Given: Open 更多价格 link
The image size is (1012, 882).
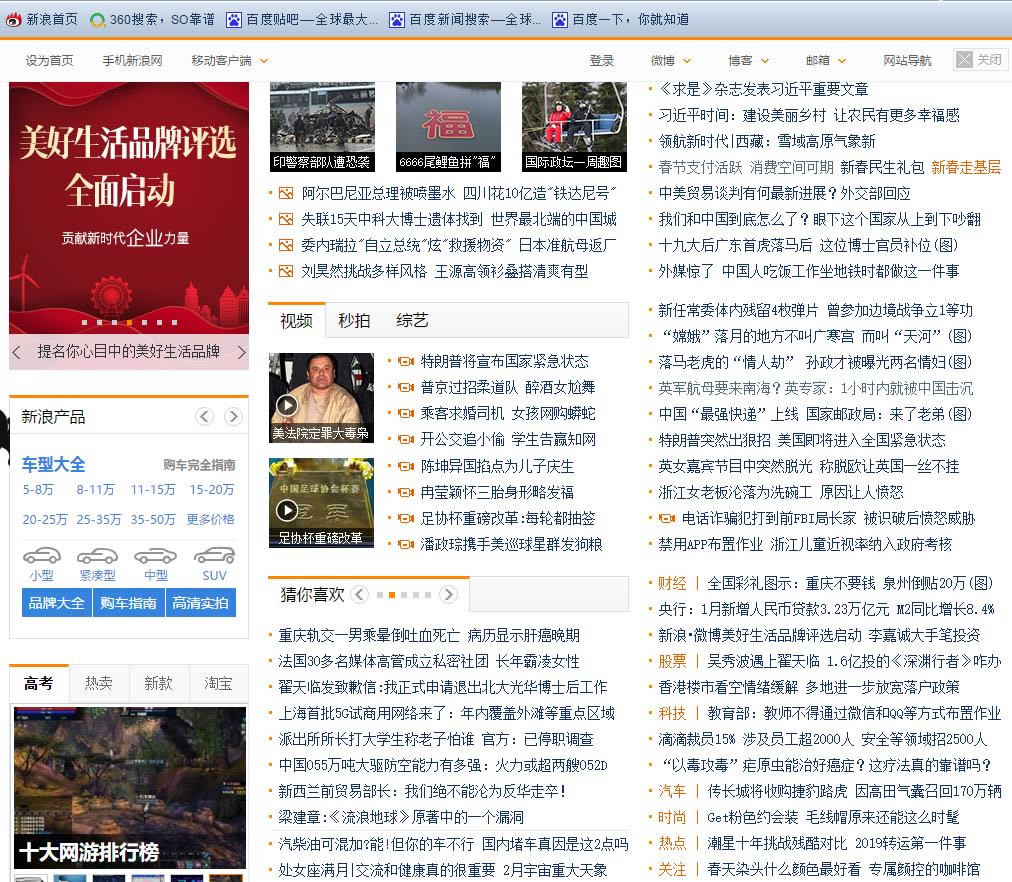Looking at the screenshot, I should click(210, 519).
